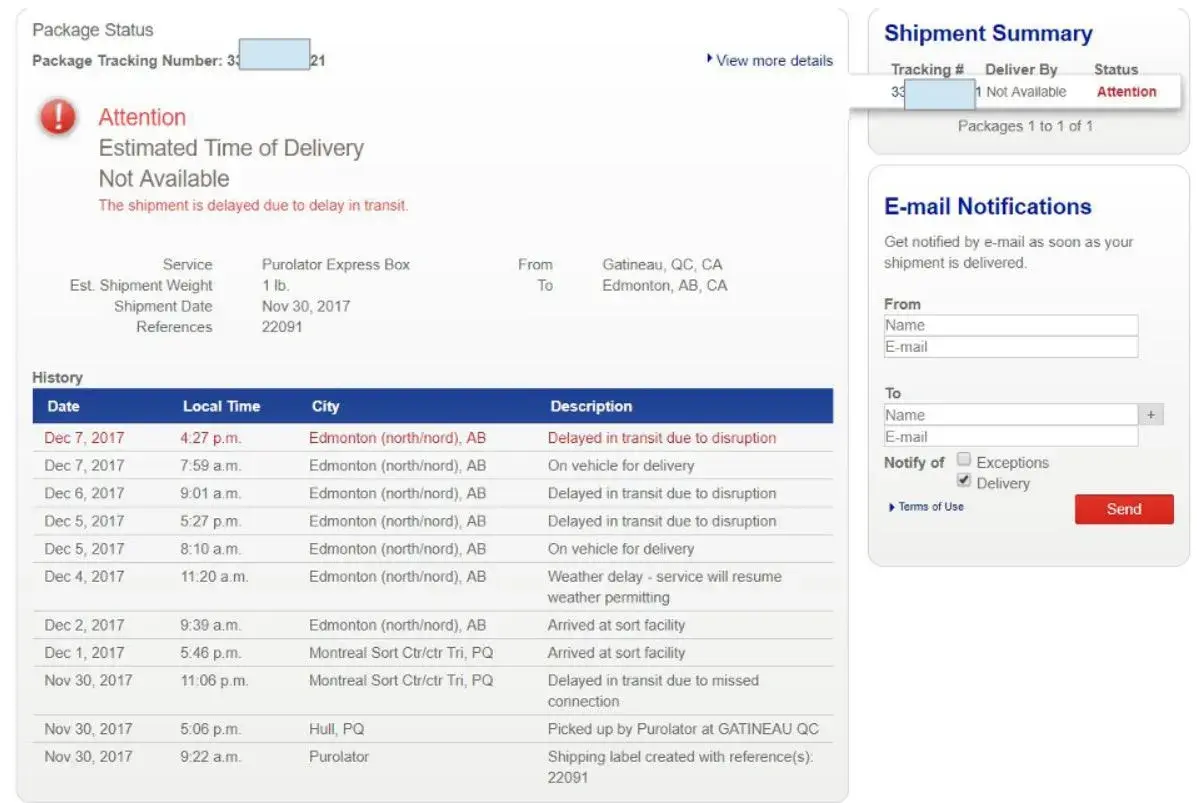The height and width of the screenshot is (803, 1197).
Task: Click the From Name input field
Action: click(x=1010, y=325)
